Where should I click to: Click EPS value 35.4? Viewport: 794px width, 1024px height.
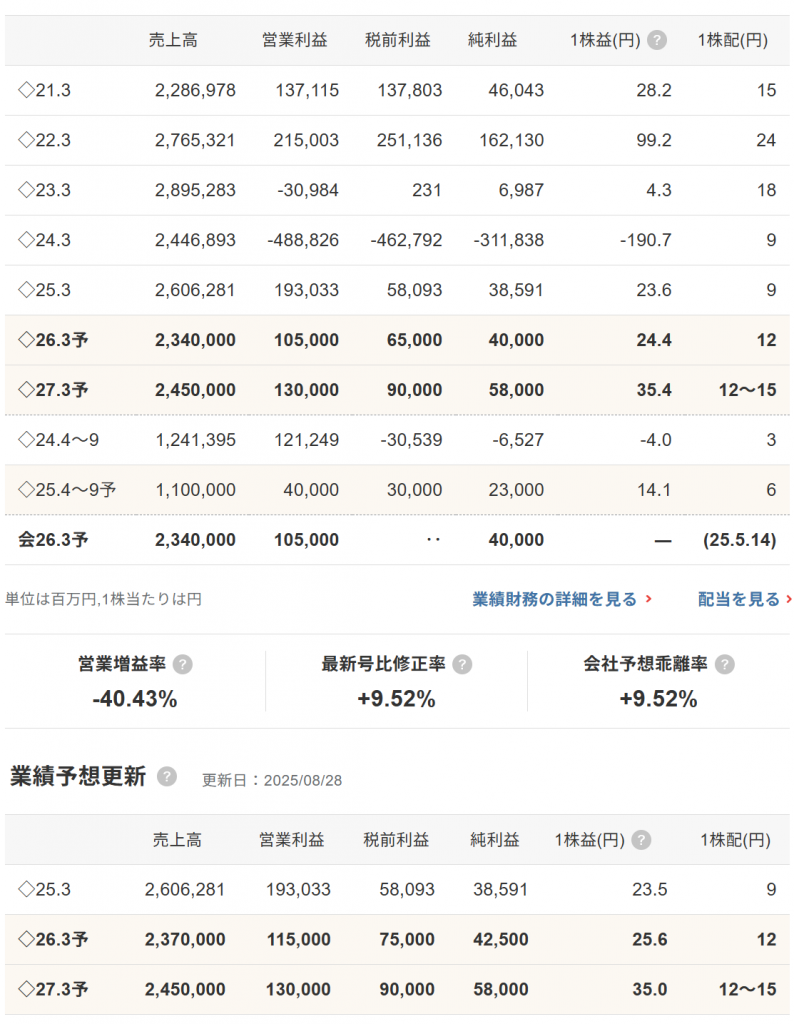click(654, 390)
